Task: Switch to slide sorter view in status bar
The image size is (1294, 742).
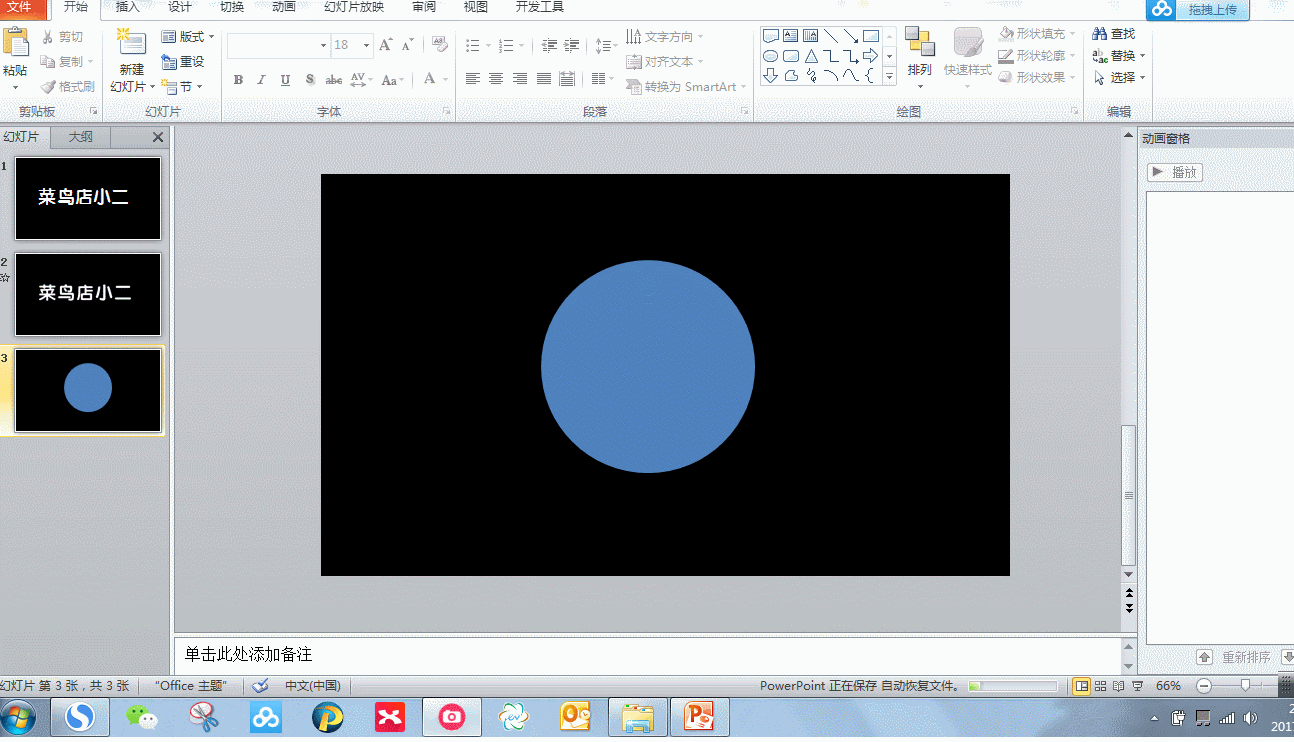Action: click(1101, 686)
